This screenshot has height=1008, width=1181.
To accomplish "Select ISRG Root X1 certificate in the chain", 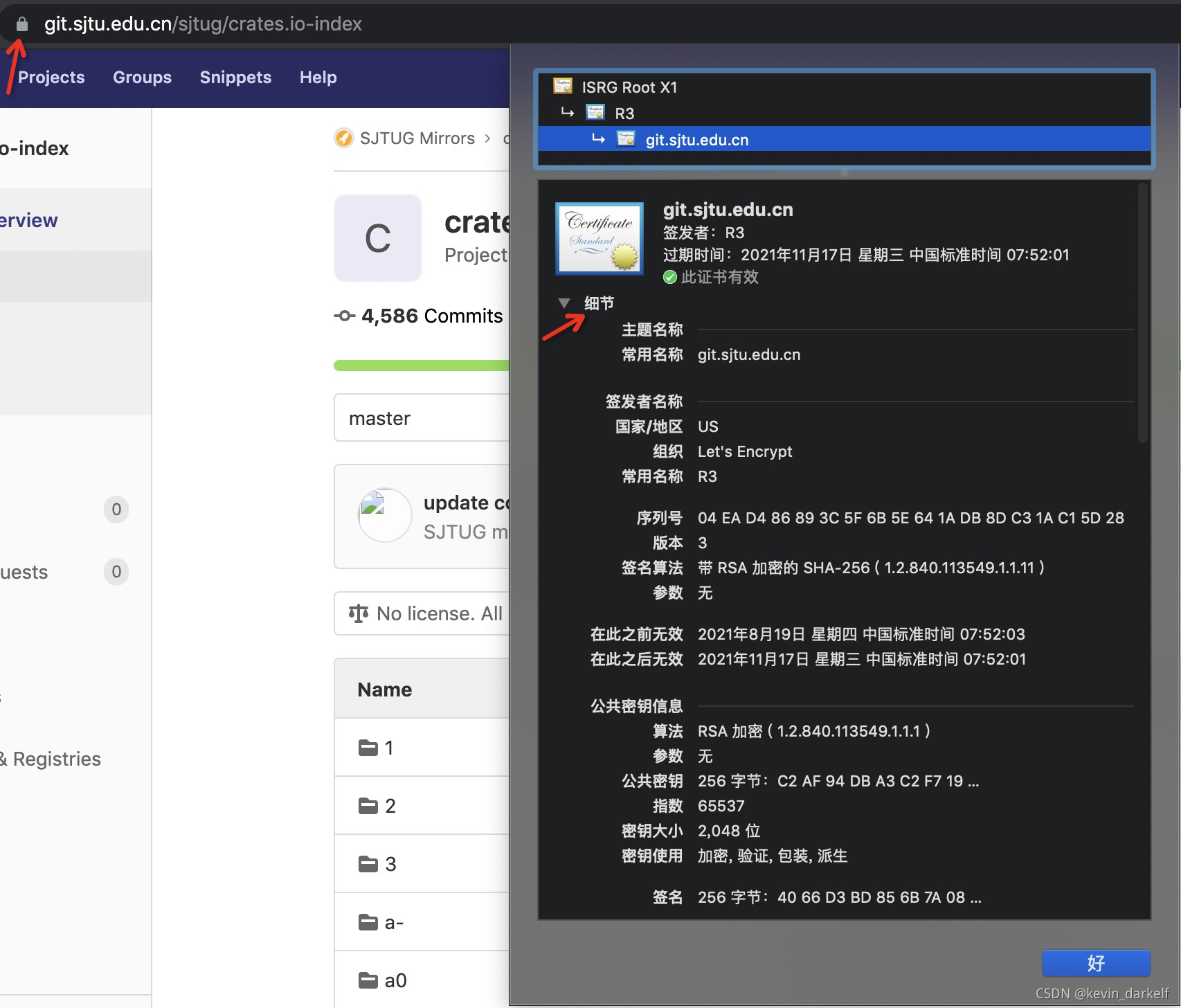I will tap(845, 87).
